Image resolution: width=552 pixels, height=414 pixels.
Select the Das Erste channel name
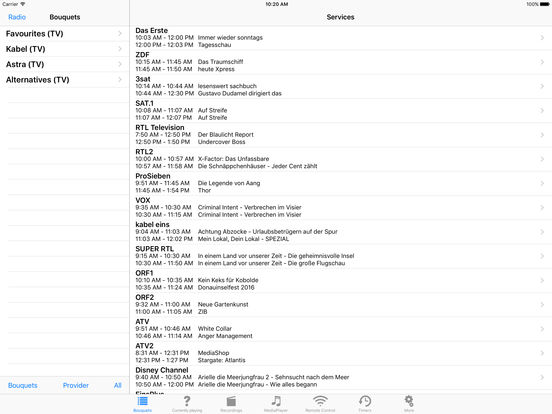[151, 31]
